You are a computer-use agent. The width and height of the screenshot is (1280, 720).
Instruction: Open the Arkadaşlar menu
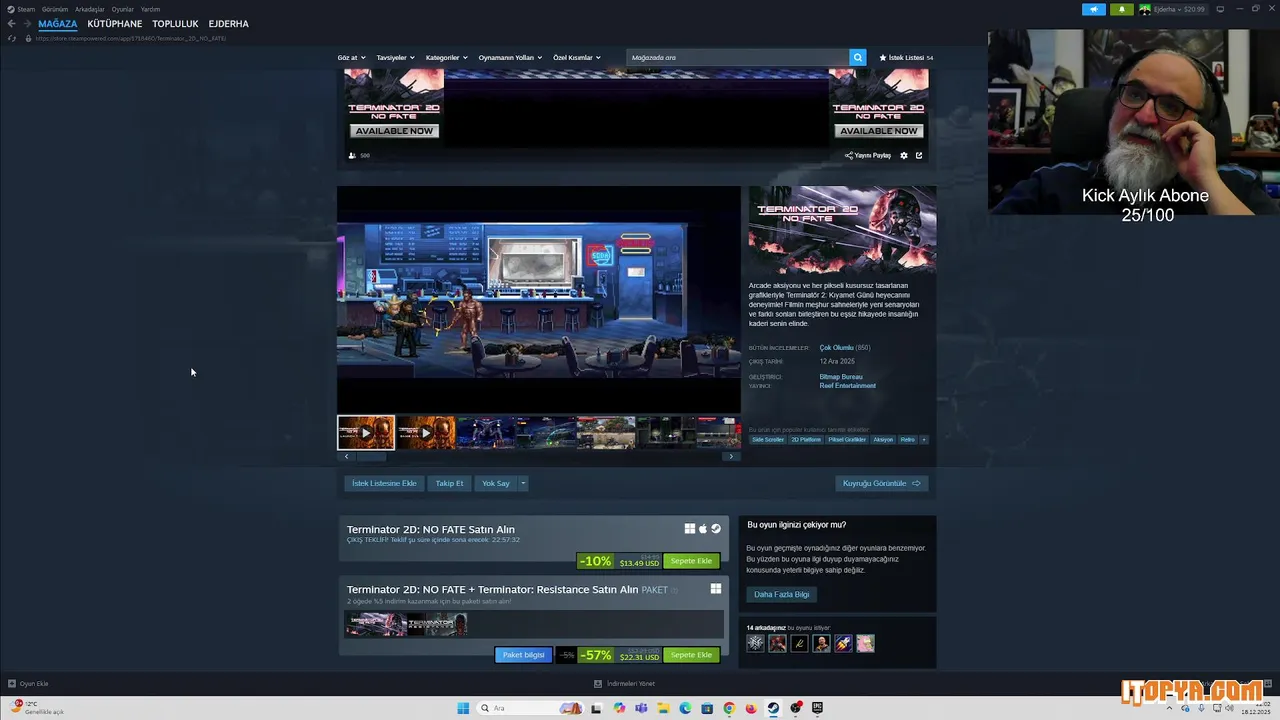coord(89,9)
